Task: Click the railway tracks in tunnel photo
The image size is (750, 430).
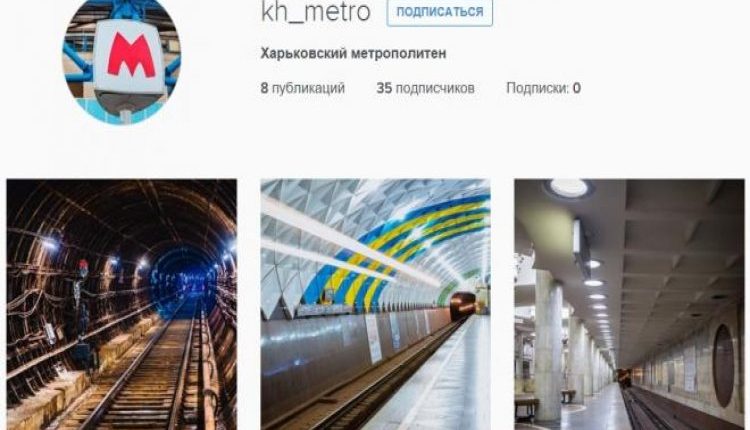Action: tap(143, 378)
